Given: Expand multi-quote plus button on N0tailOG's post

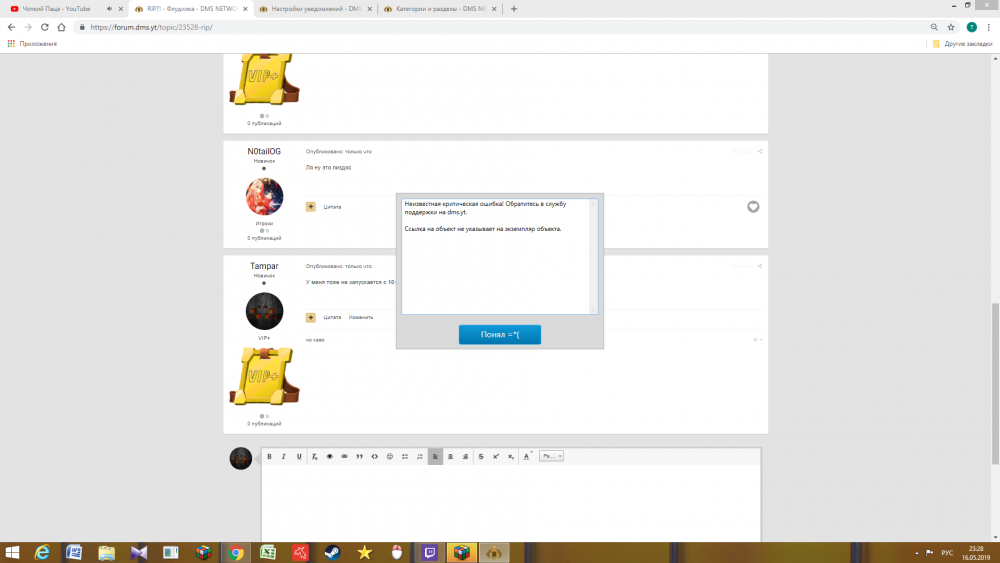Looking at the screenshot, I should click(x=311, y=207).
